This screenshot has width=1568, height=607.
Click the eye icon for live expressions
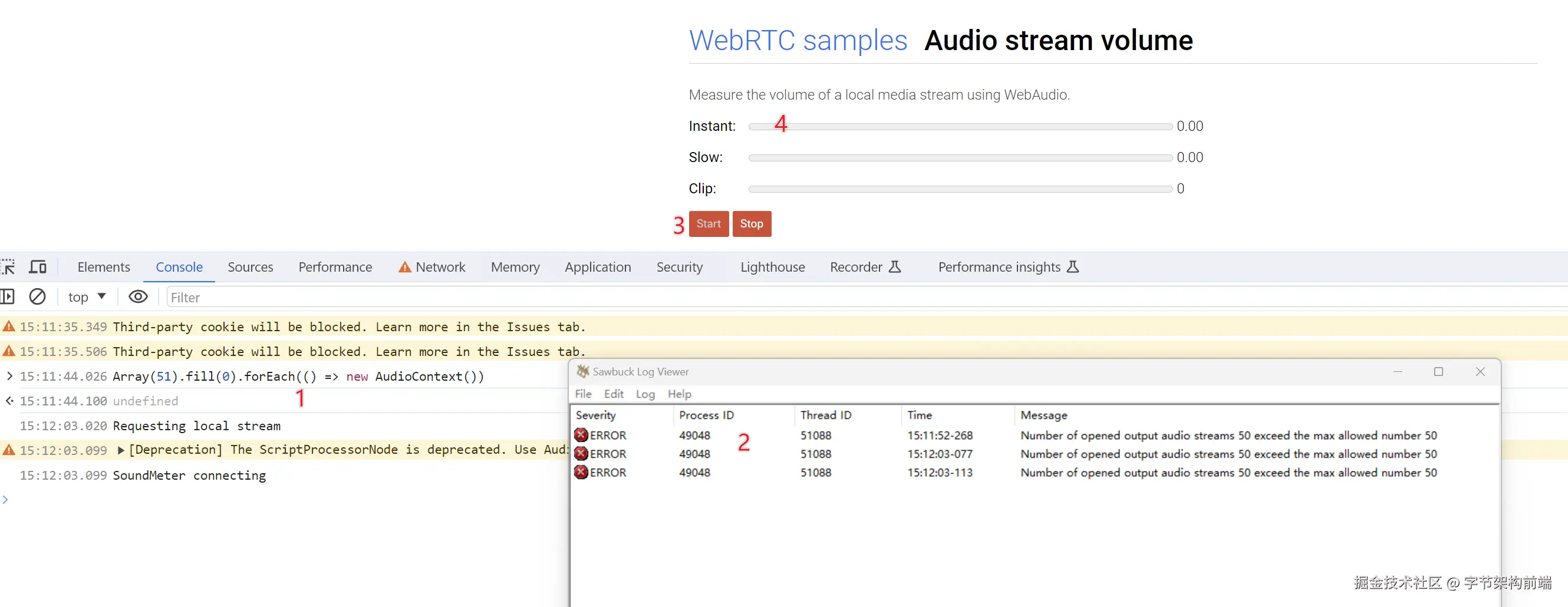pos(138,296)
